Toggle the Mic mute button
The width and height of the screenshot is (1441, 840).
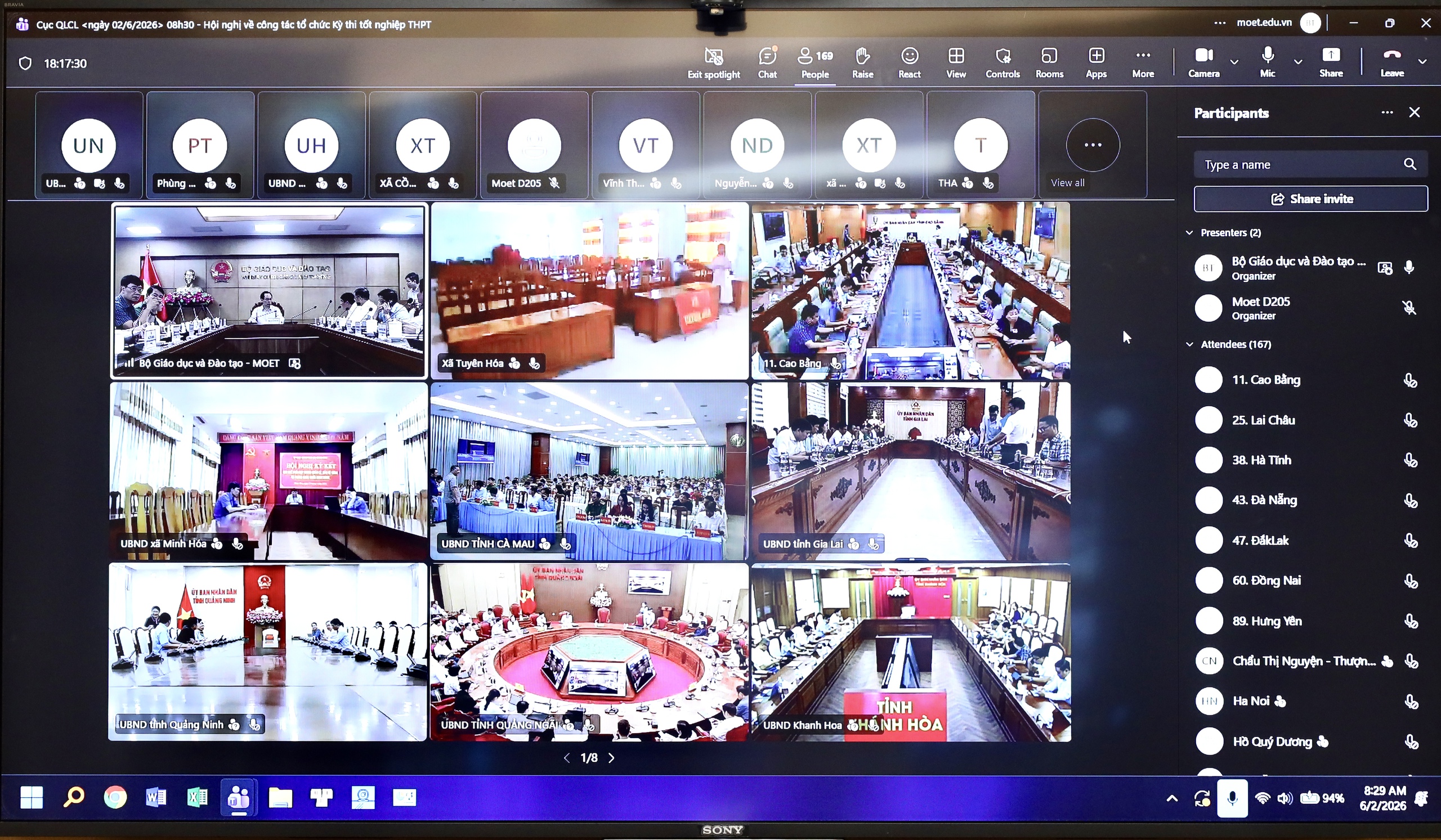coord(1267,62)
